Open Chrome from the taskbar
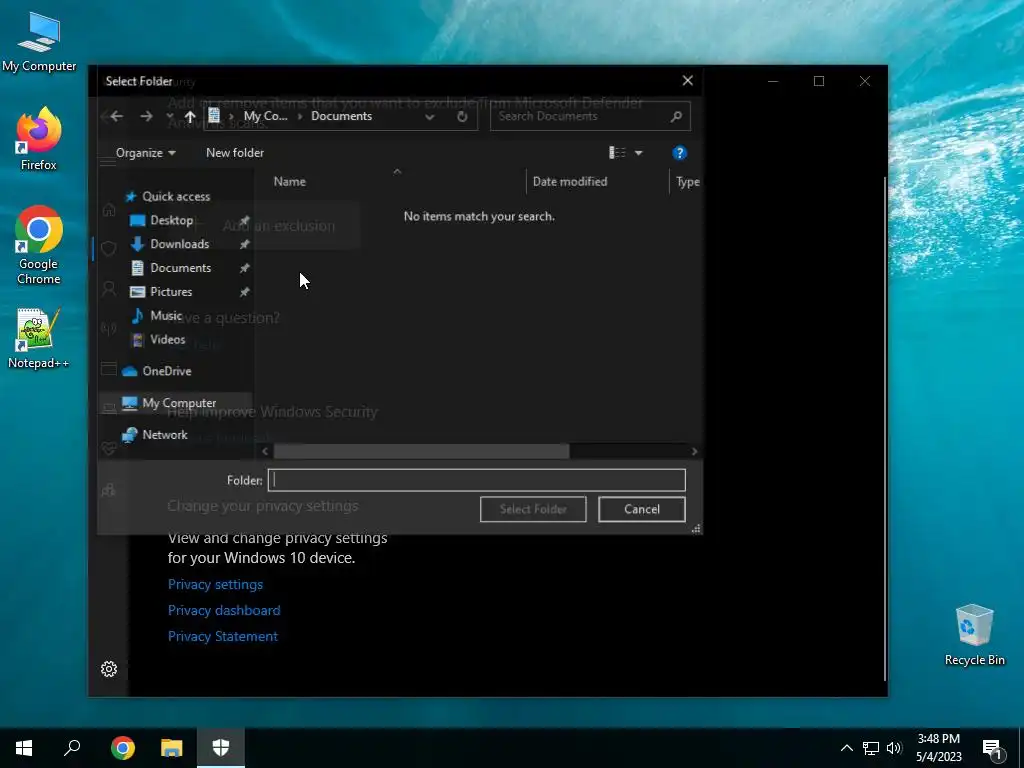1024x768 pixels. pos(123,748)
